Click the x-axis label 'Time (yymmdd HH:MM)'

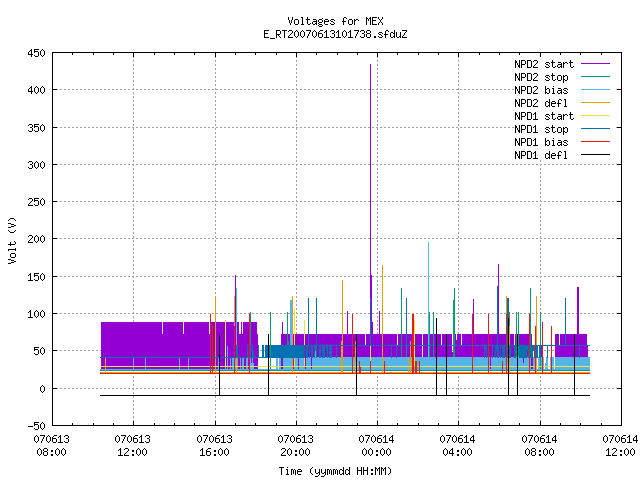[335, 471]
